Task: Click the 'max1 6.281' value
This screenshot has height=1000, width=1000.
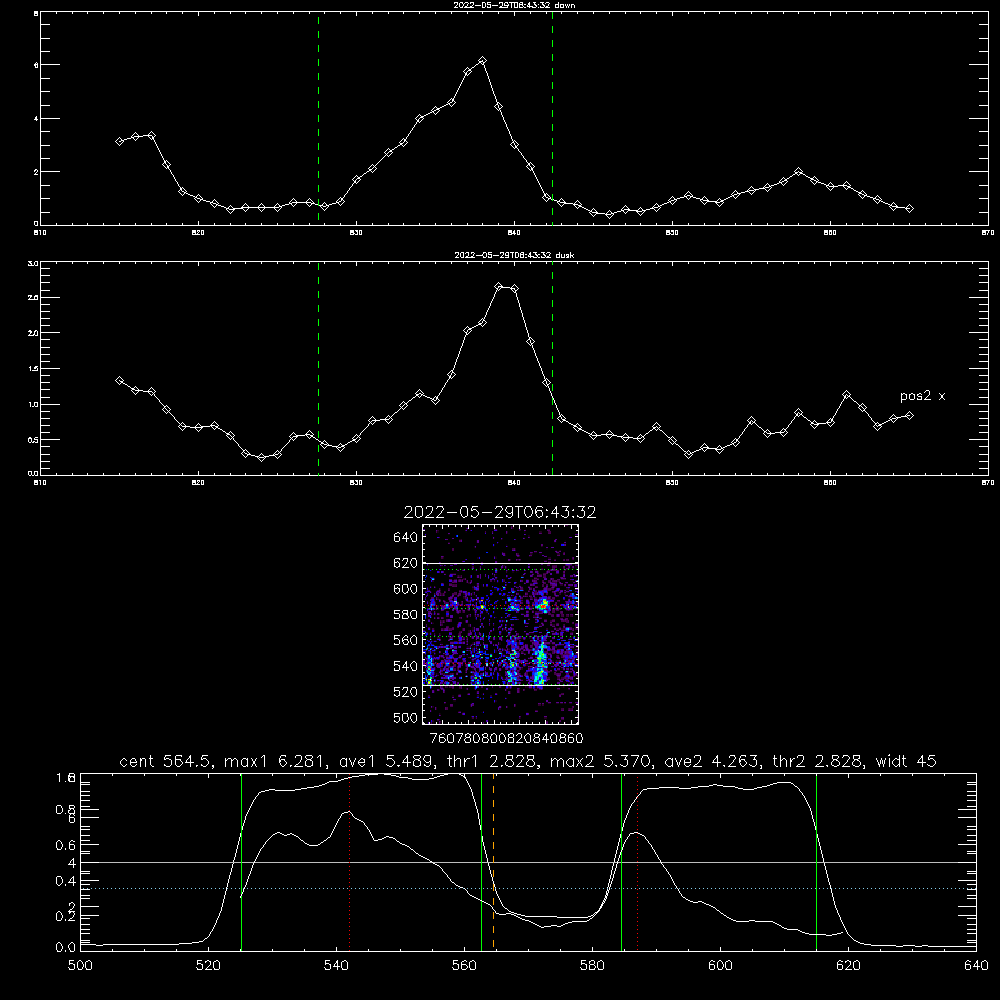Action: coord(274,761)
